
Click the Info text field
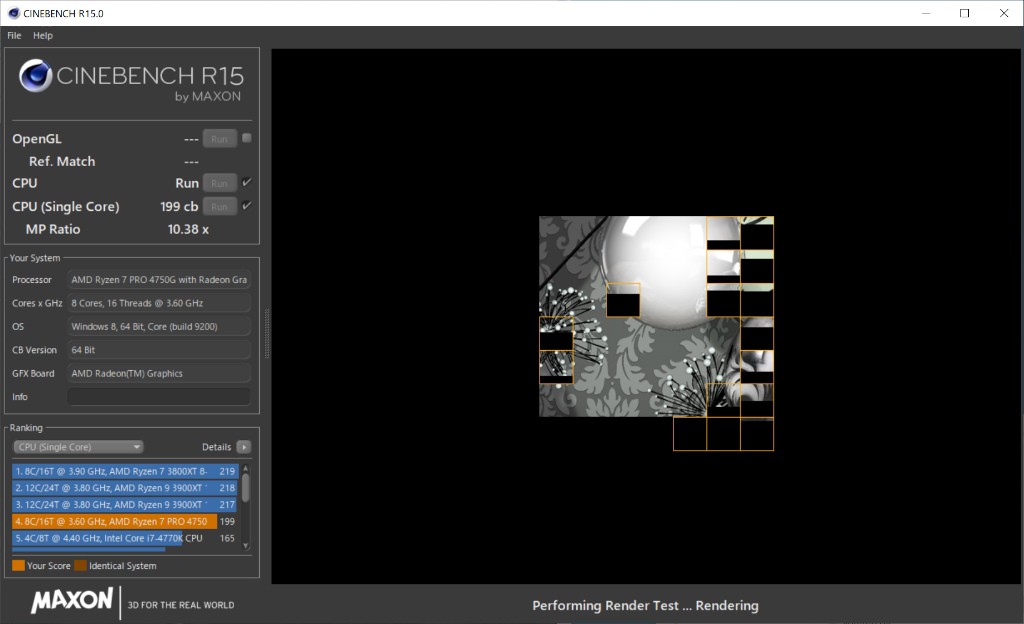[158, 397]
